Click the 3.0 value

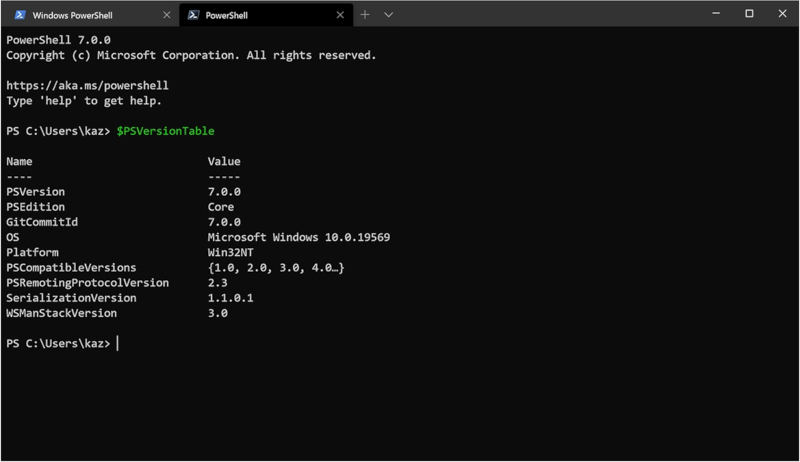[218, 313]
